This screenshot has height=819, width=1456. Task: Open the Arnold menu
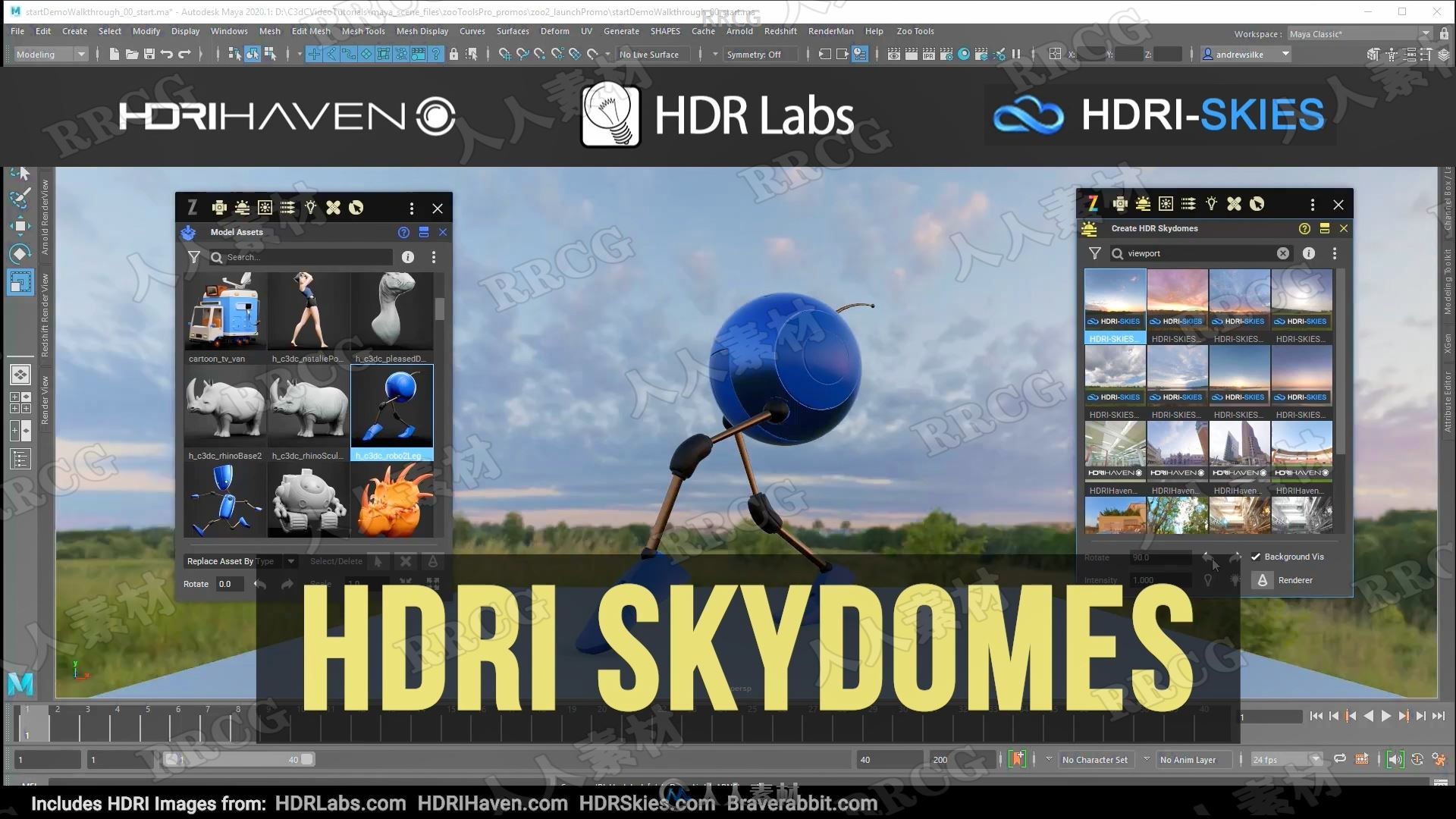(x=739, y=31)
